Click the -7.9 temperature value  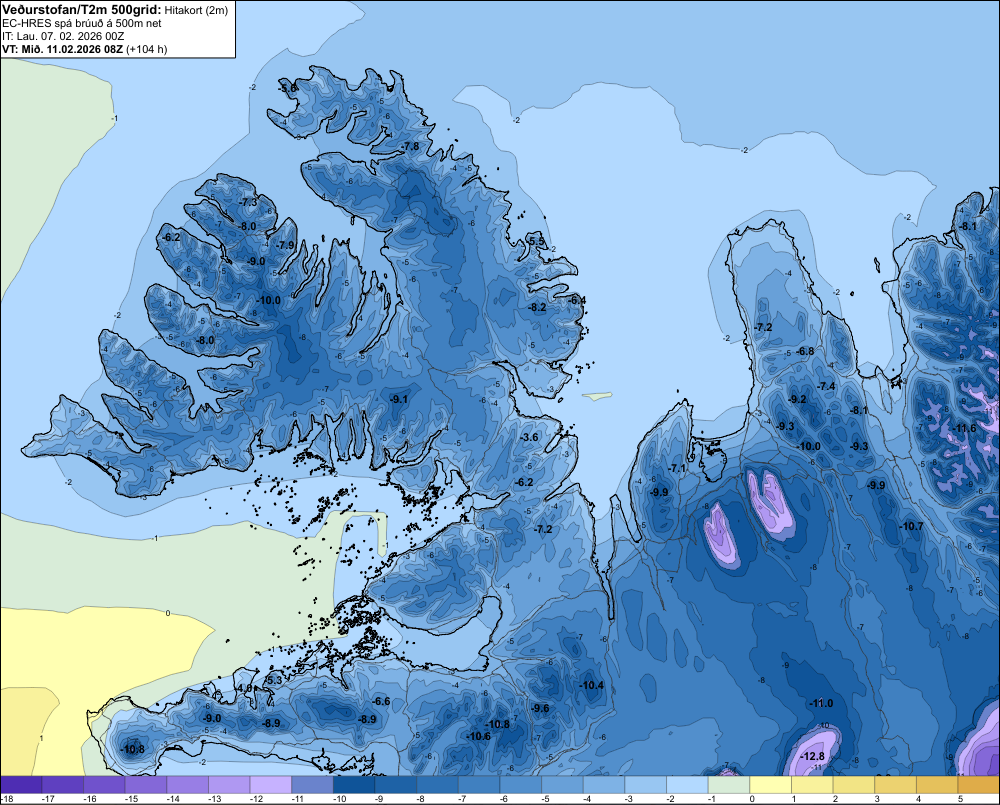click(x=286, y=245)
